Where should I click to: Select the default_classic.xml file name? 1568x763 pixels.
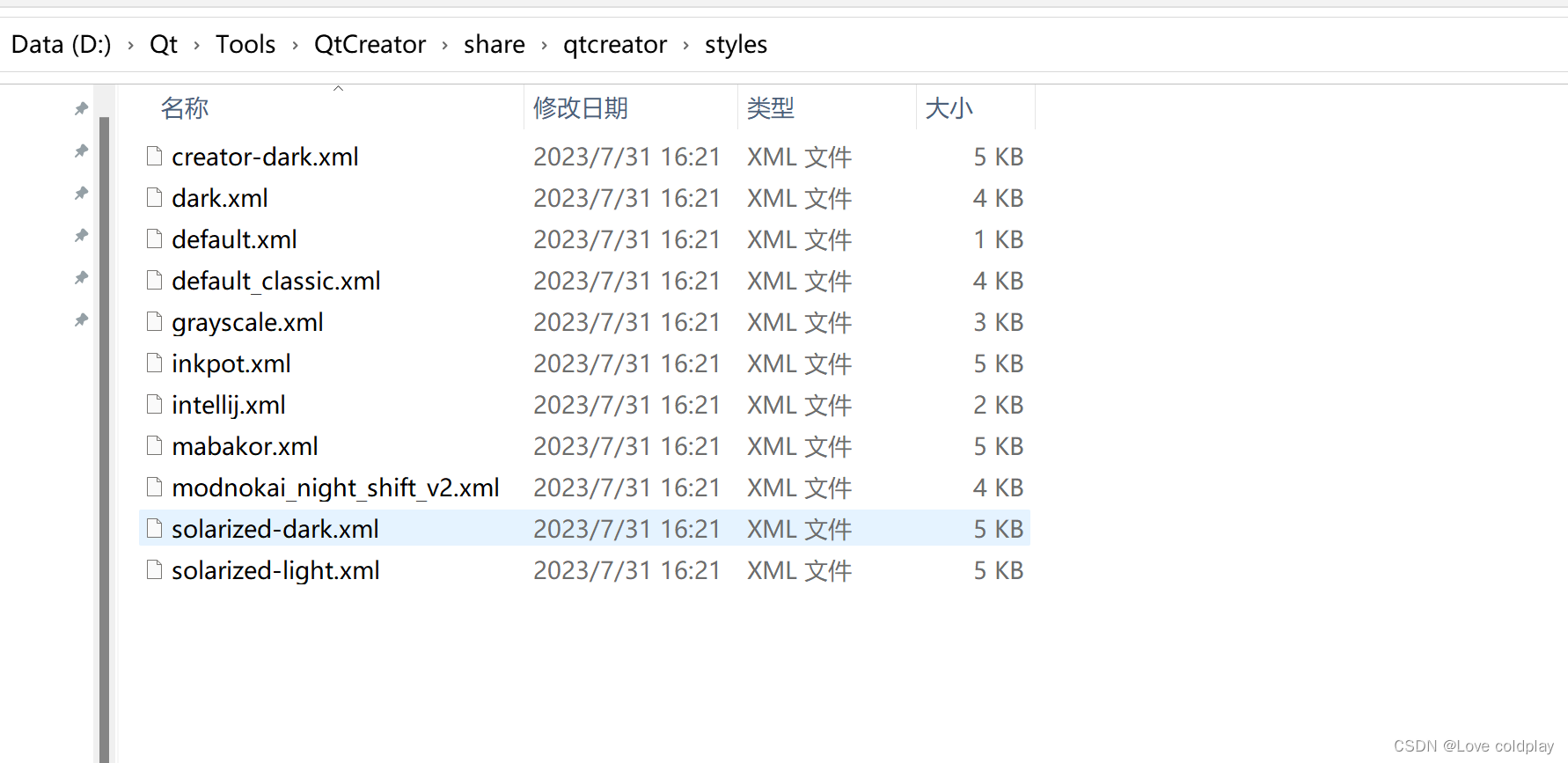276,281
